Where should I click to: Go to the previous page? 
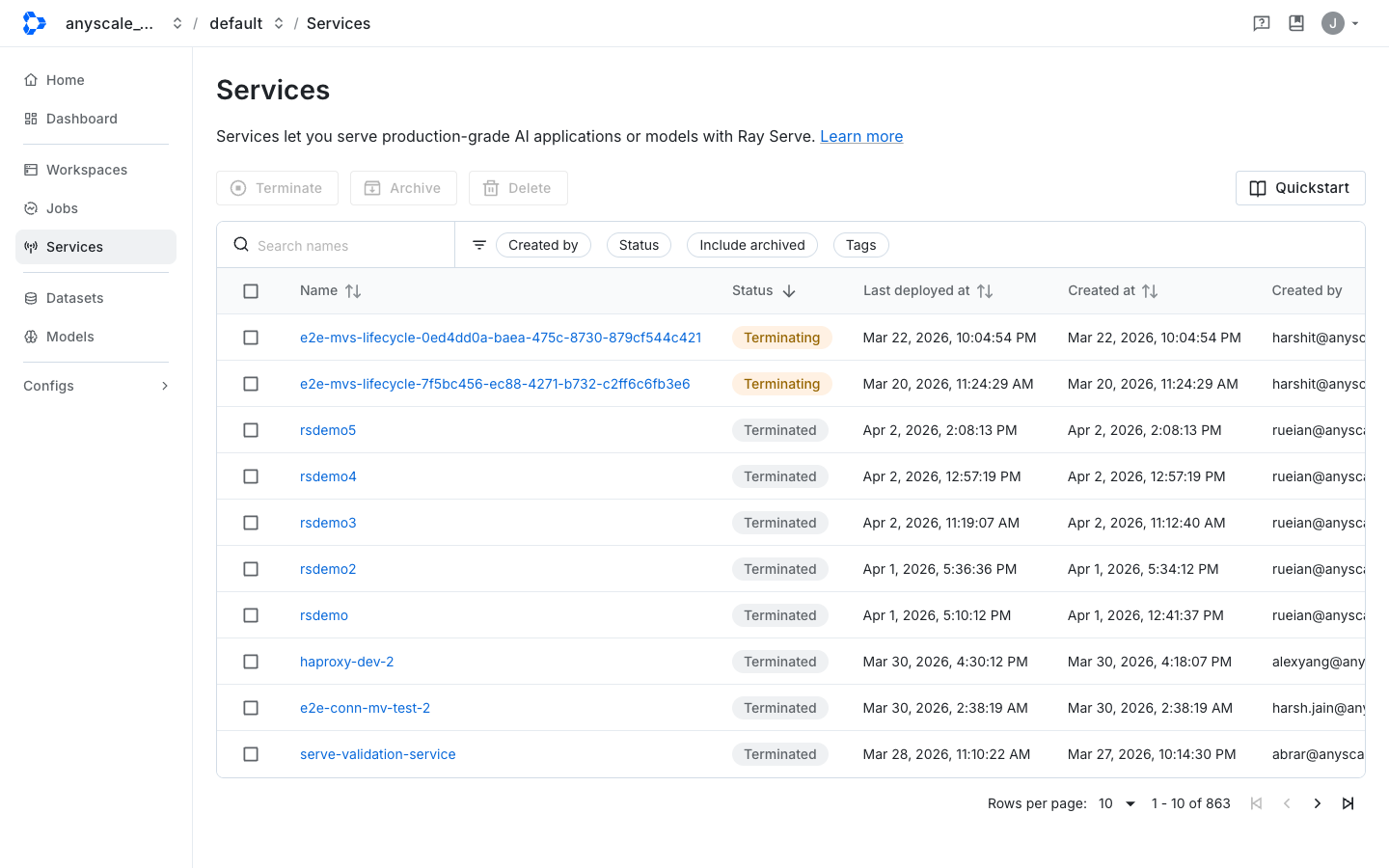tap(1287, 803)
